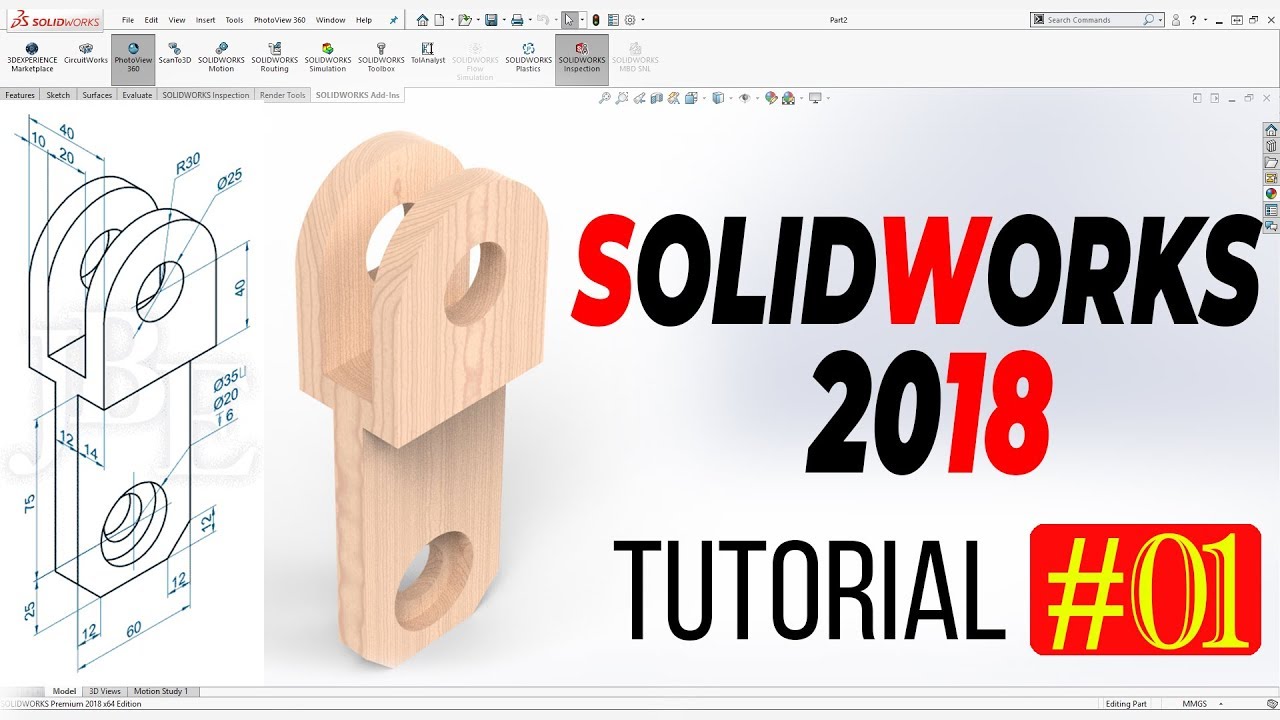
Task: Open the PhotoView 360 menu
Action: (280, 20)
